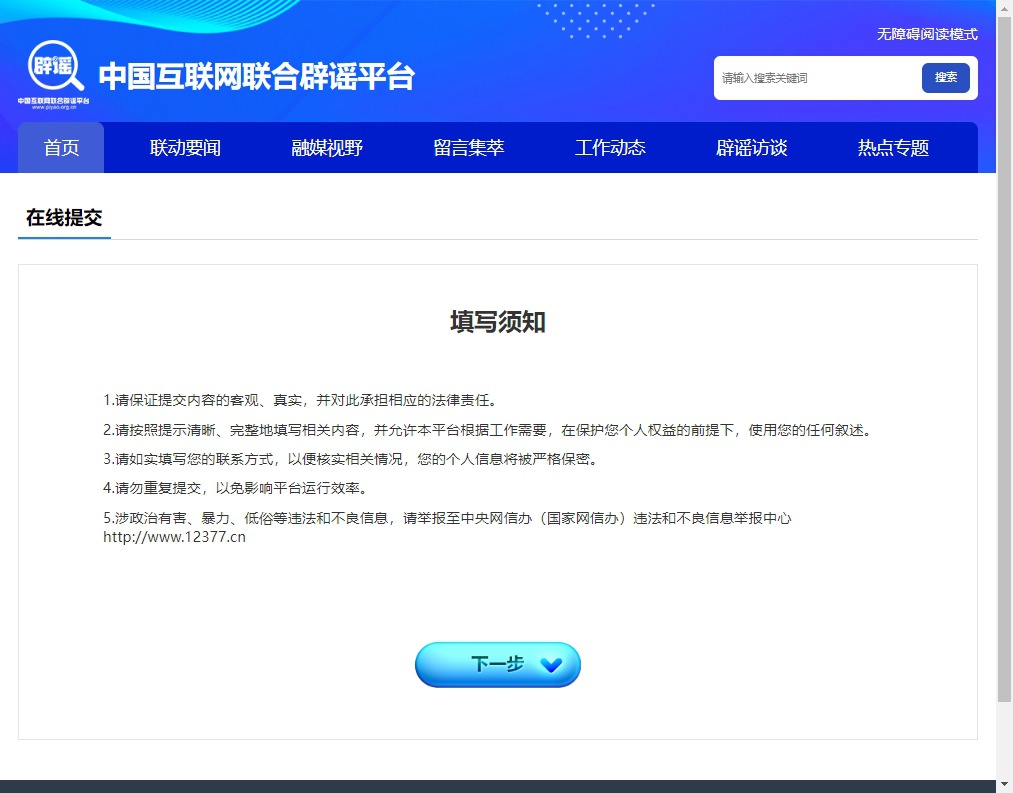Screen dimensions: 1013x793
Task: Open the 辟谣访谈 nav item
Action: coord(751,148)
